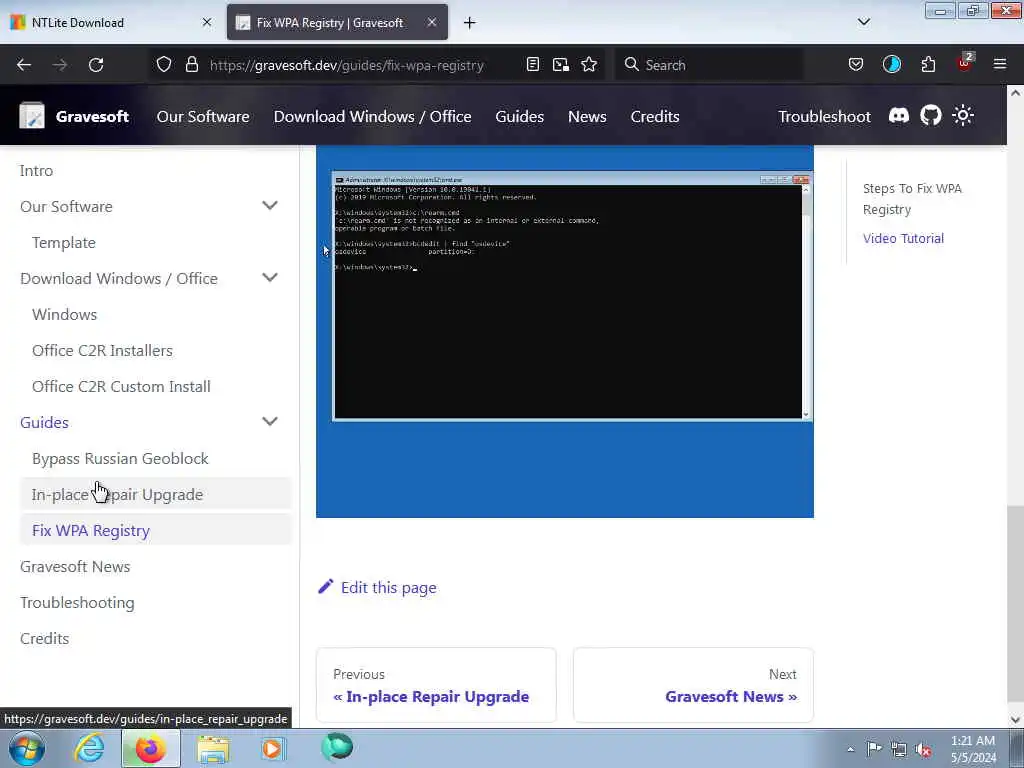This screenshot has width=1024, height=768.
Task: Open the Gravesoft home brand link
Action: tap(92, 116)
